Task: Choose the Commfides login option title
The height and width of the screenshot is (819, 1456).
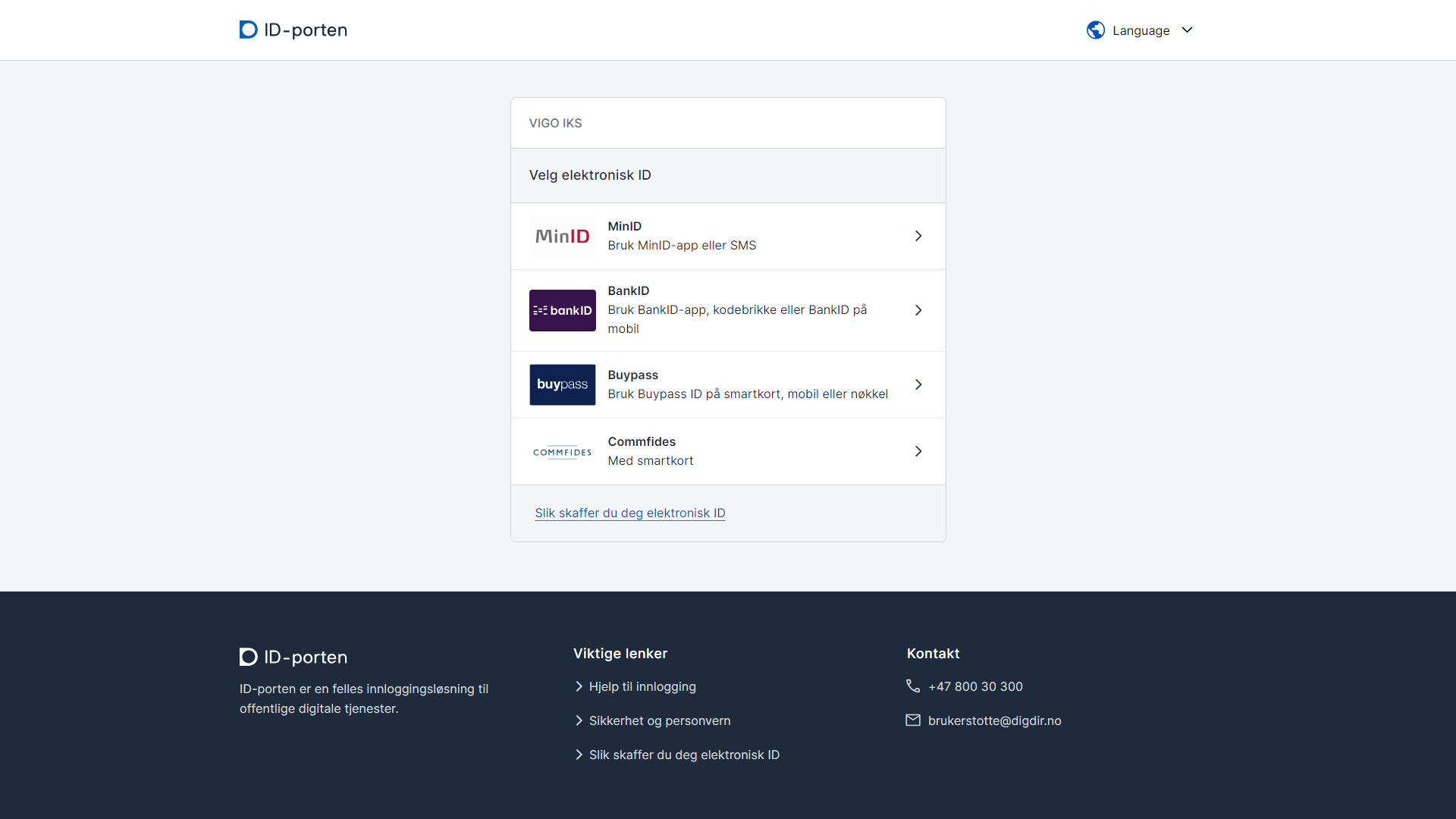Action: 641,441
